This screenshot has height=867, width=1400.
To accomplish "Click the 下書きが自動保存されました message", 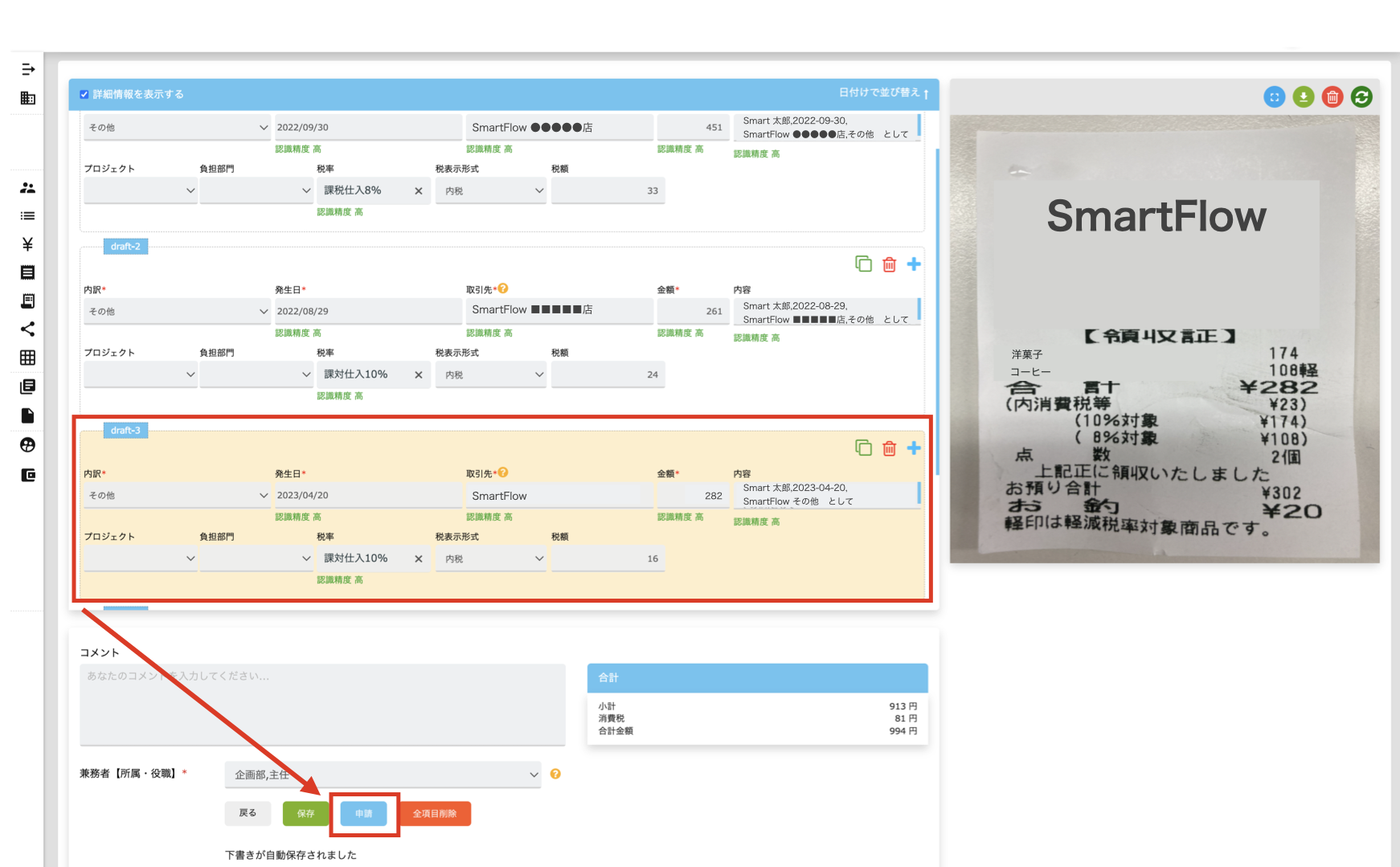I will pos(291,855).
